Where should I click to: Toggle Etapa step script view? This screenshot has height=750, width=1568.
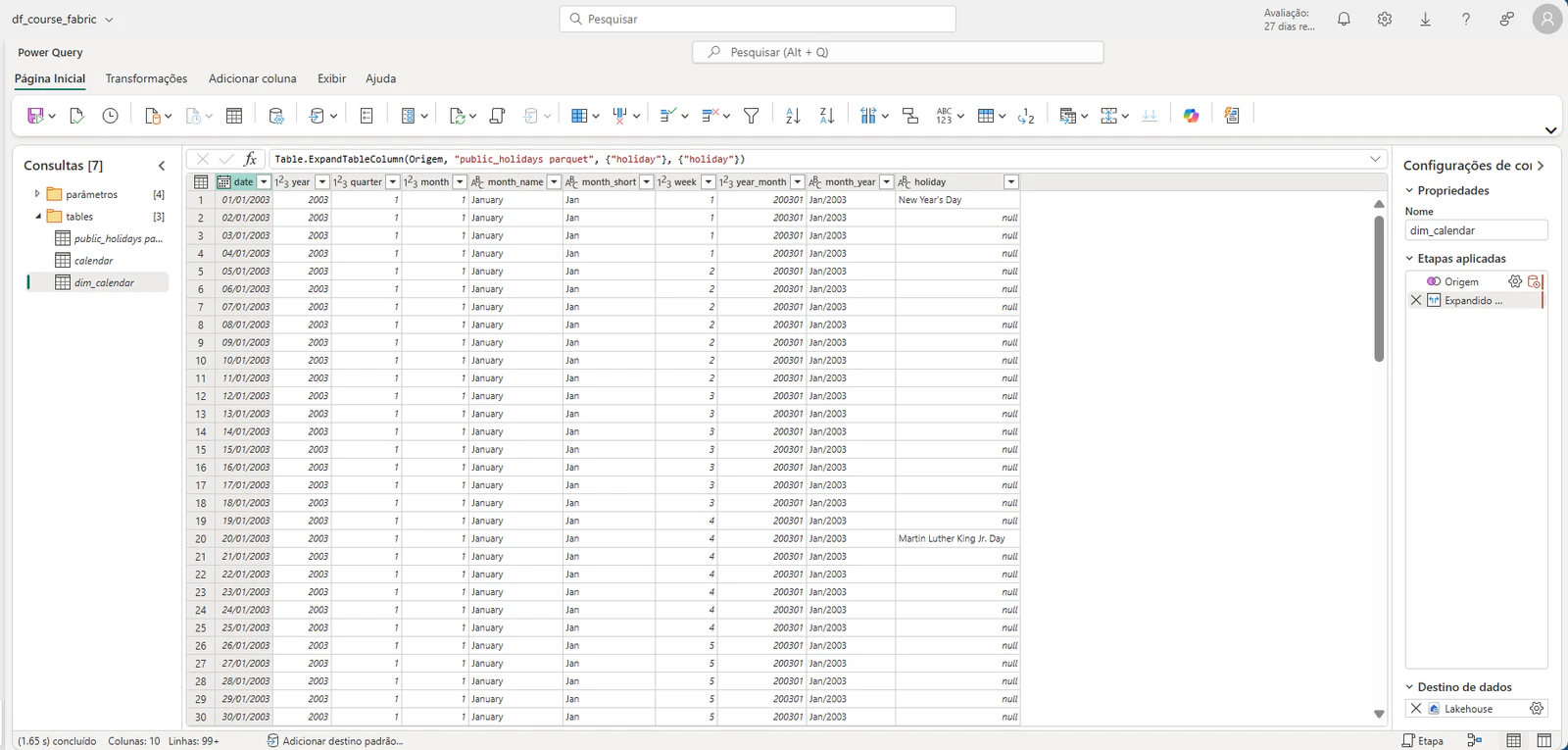tap(1422, 740)
